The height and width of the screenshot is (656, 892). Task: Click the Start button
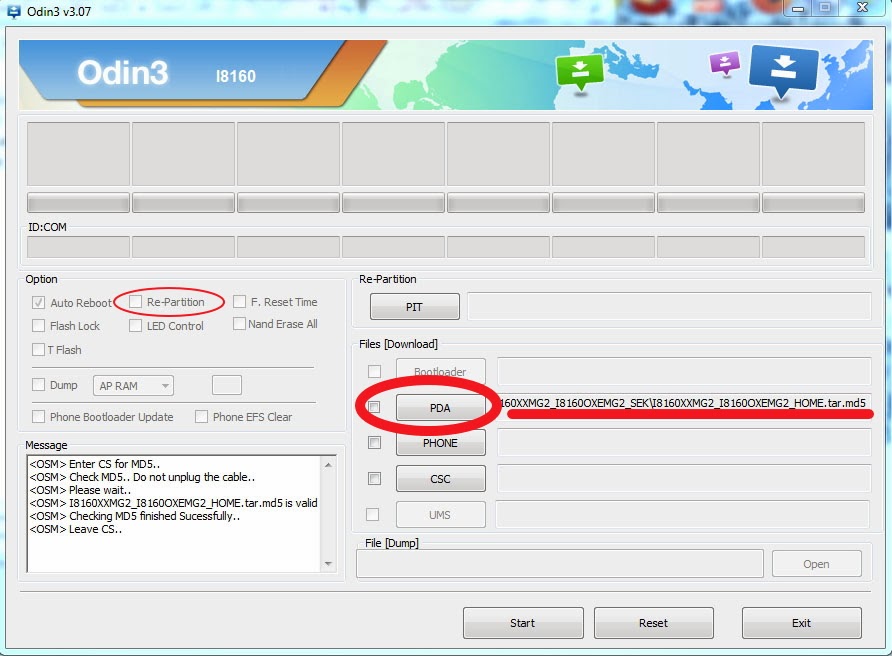coord(523,623)
